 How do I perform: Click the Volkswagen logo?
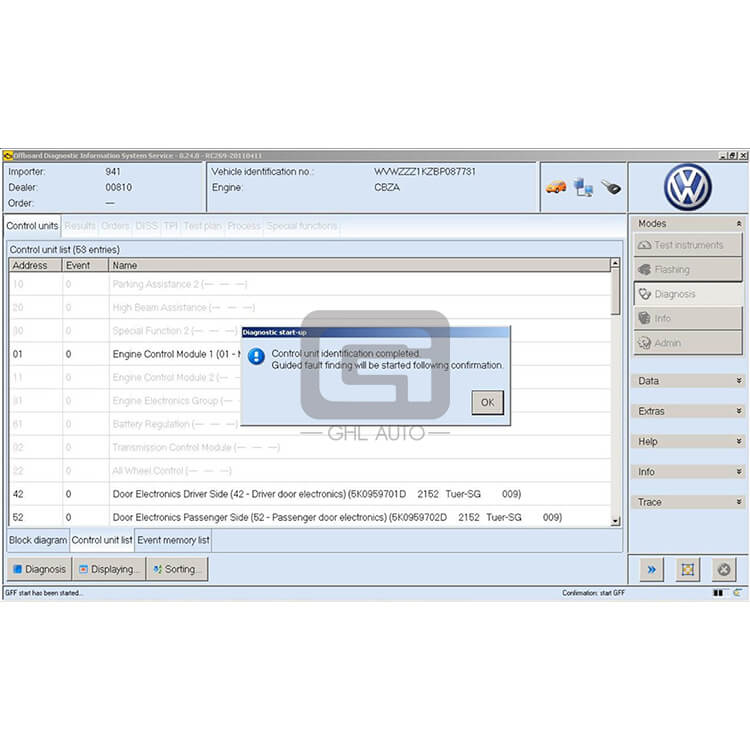tap(688, 188)
